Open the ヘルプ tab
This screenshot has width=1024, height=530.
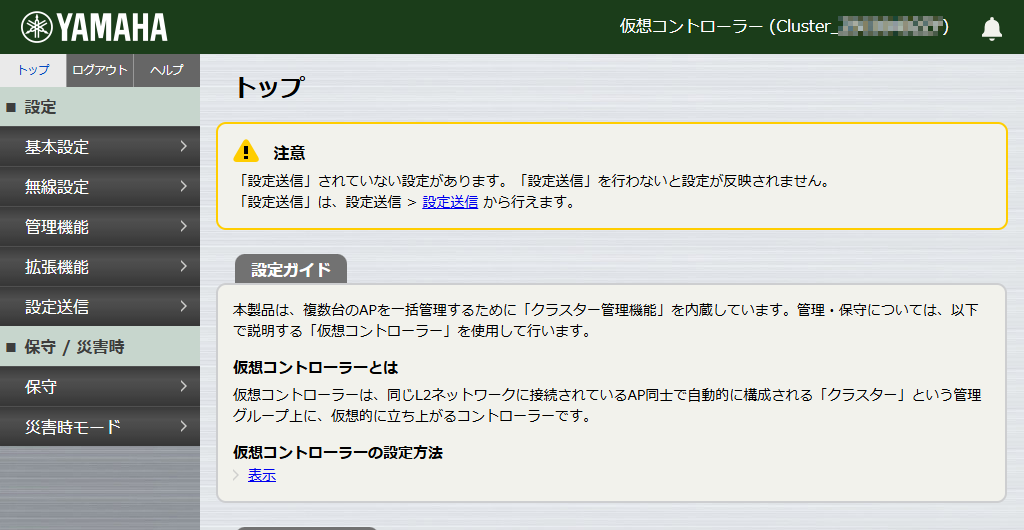tap(166, 70)
